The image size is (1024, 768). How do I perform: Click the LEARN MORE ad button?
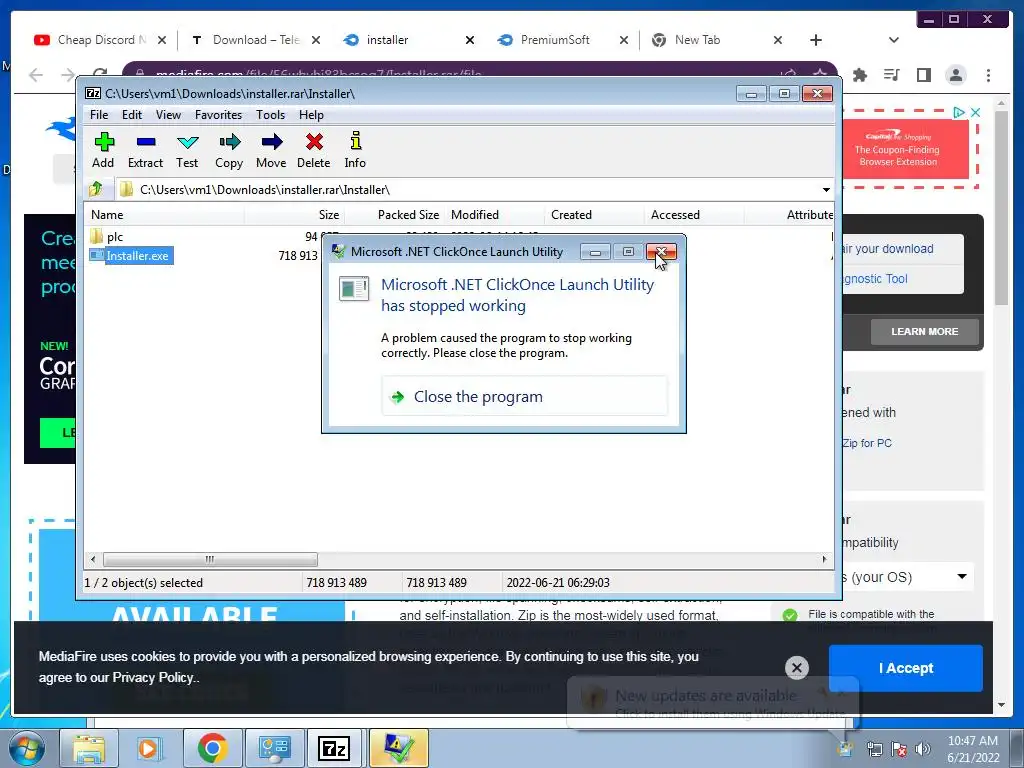tap(925, 332)
